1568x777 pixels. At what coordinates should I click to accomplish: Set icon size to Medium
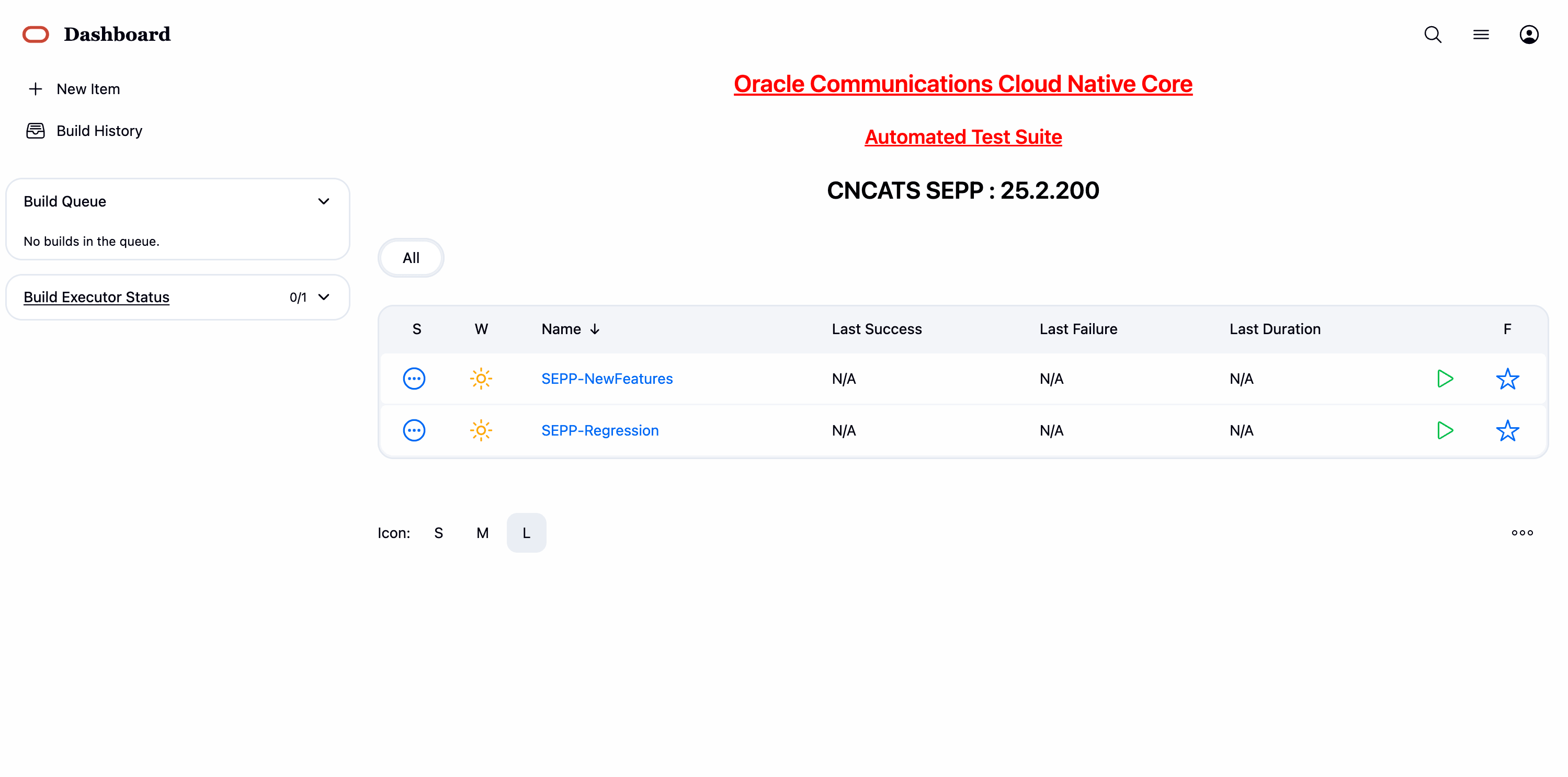(x=482, y=533)
